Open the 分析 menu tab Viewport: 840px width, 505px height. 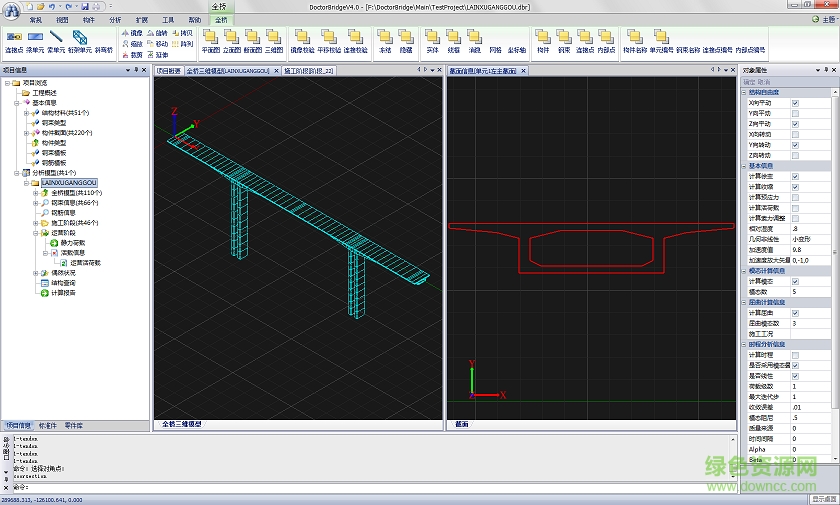coord(115,19)
